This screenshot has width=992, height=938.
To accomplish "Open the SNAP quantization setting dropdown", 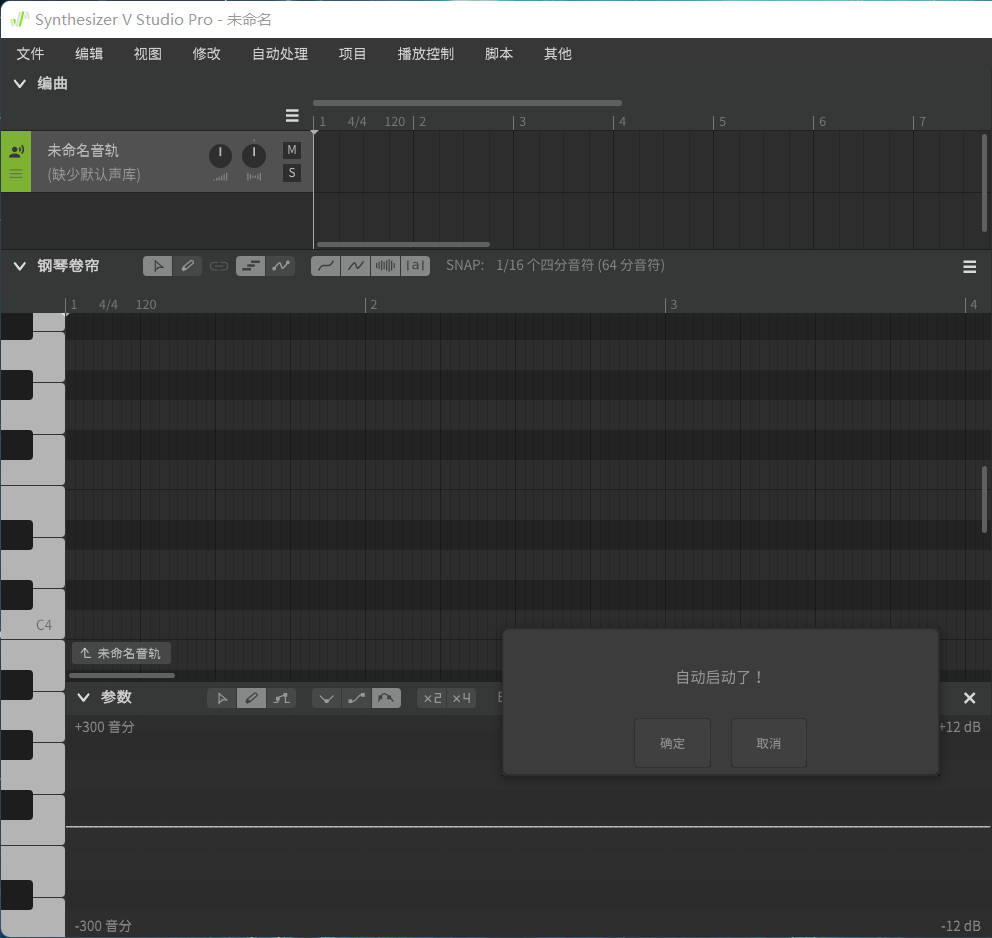I will 580,265.
